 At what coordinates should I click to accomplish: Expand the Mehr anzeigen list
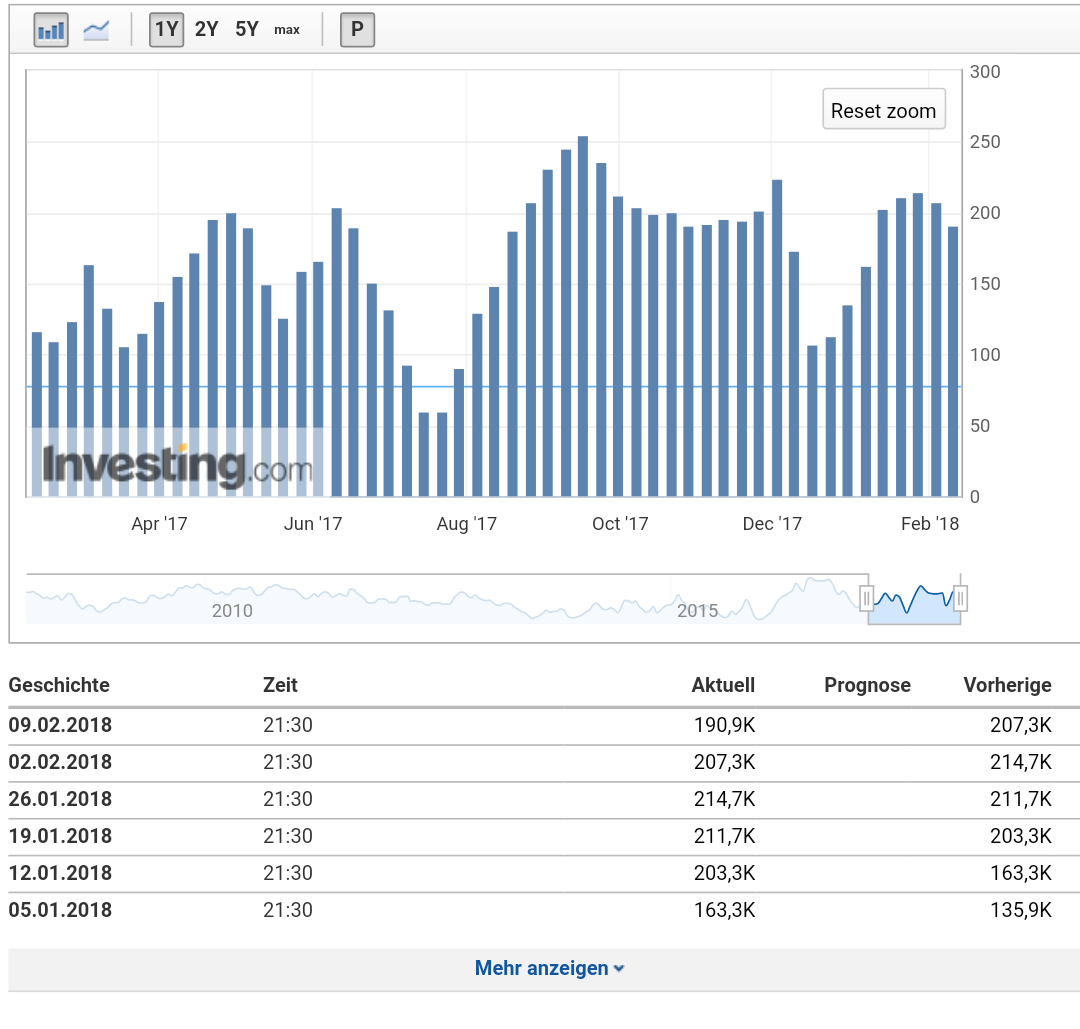541,968
